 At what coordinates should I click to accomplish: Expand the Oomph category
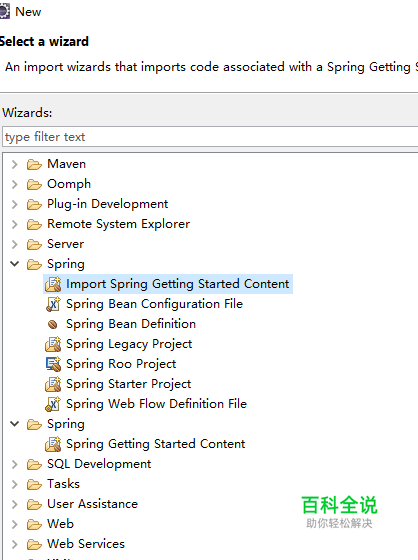[14, 184]
